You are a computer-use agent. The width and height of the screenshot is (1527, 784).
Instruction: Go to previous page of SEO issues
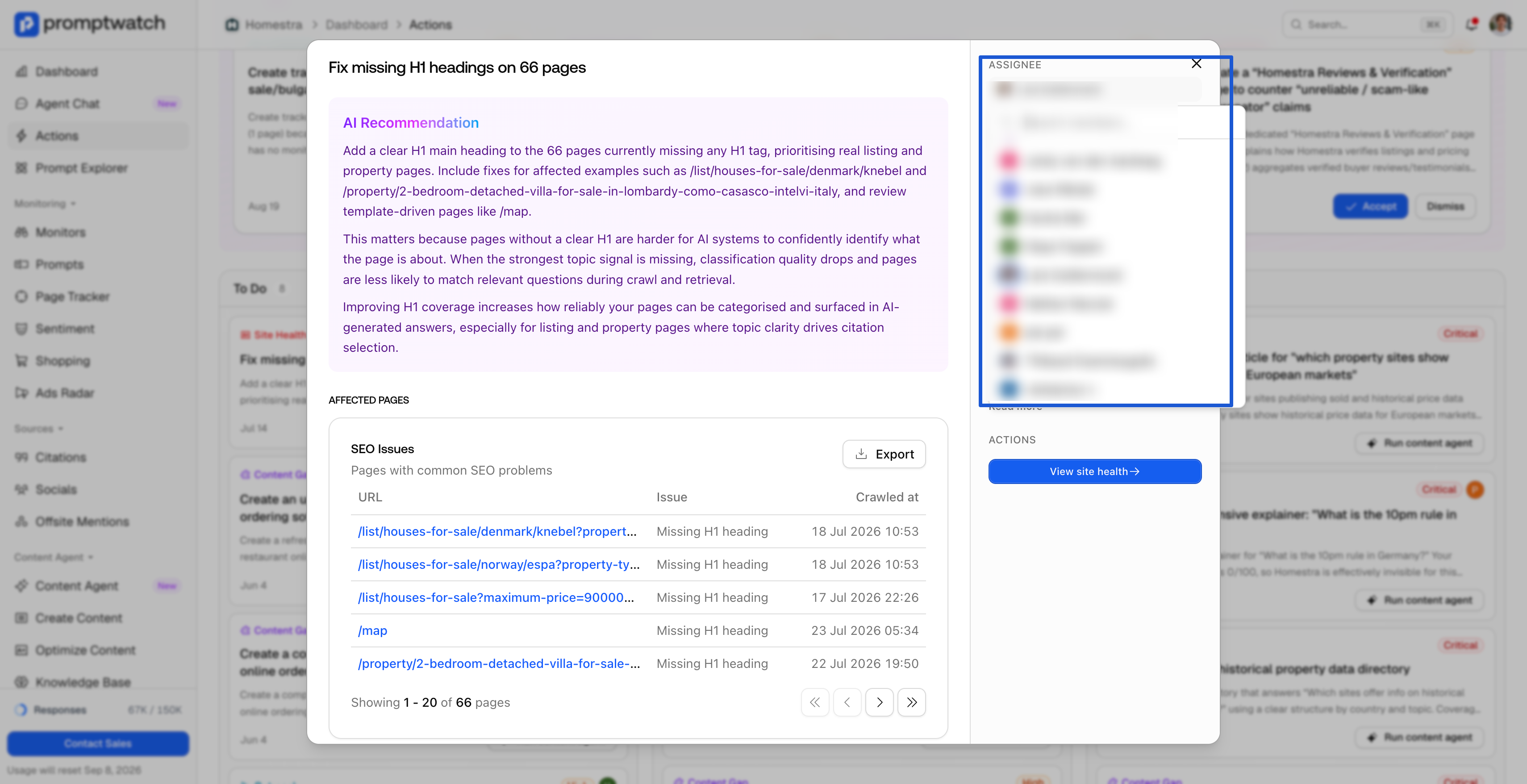pyautogui.click(x=847, y=702)
